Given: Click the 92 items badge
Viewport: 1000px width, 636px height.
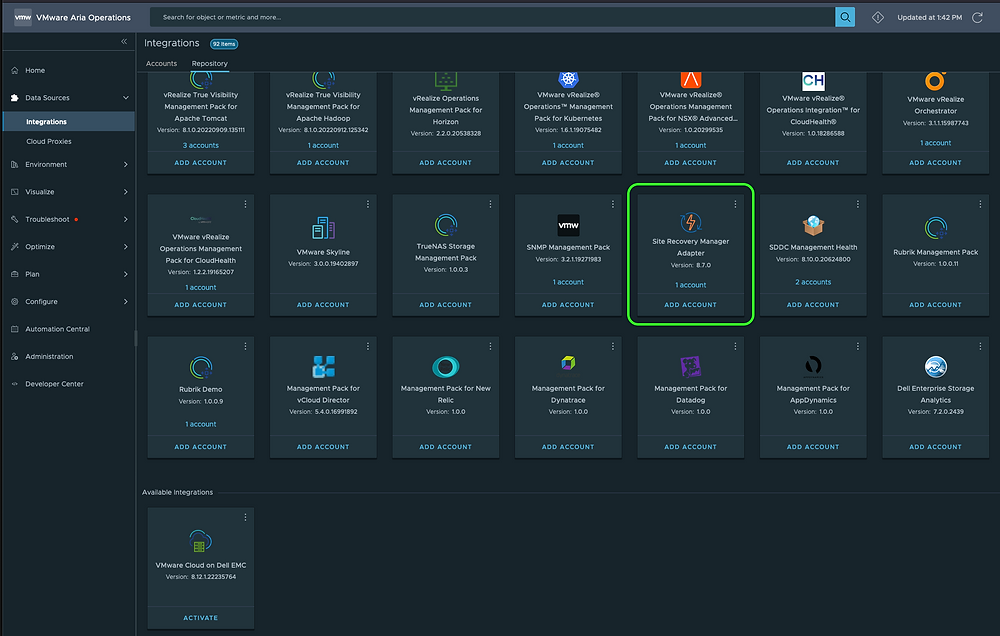Looking at the screenshot, I should [224, 44].
